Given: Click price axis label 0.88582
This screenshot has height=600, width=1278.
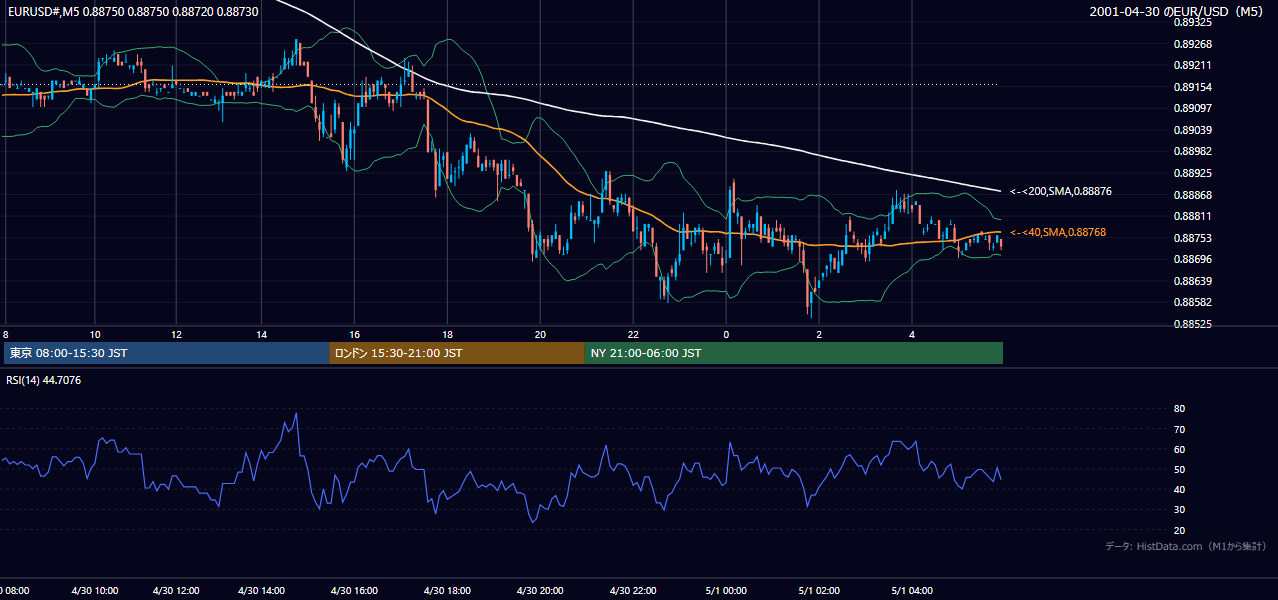Looking at the screenshot, I should click(x=1192, y=302).
